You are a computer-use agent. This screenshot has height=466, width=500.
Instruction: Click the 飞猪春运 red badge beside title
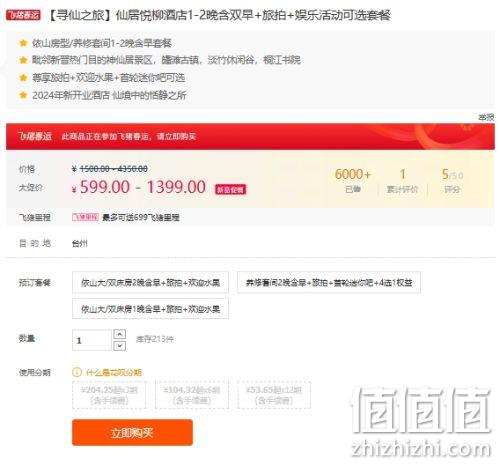[23, 15]
